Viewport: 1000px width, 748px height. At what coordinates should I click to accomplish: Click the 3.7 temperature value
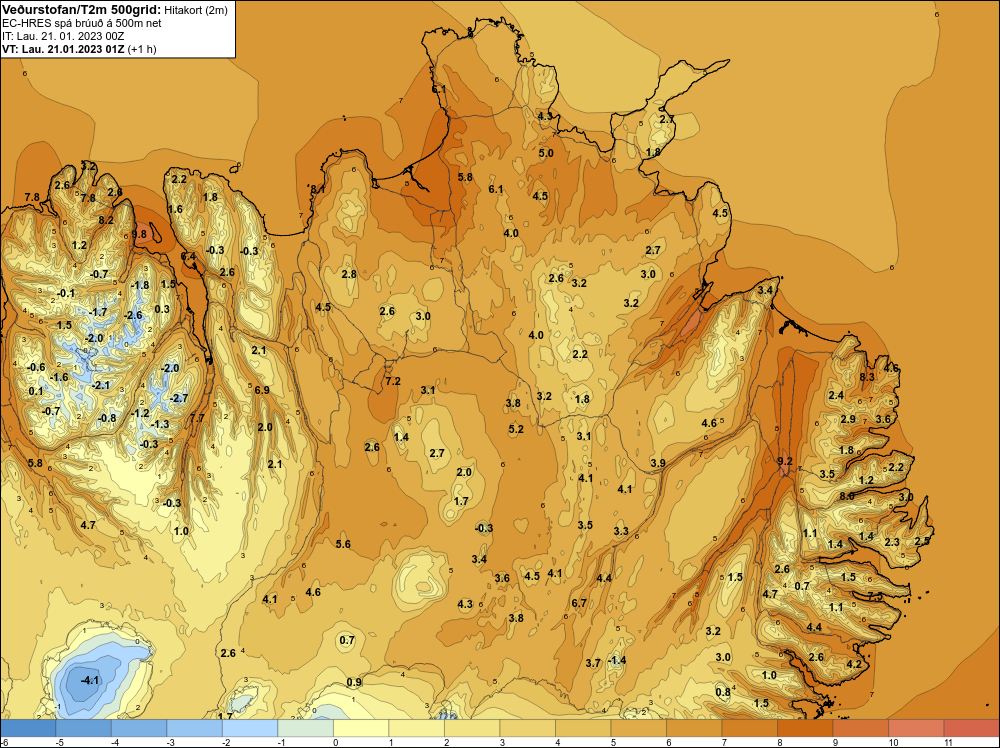point(593,663)
